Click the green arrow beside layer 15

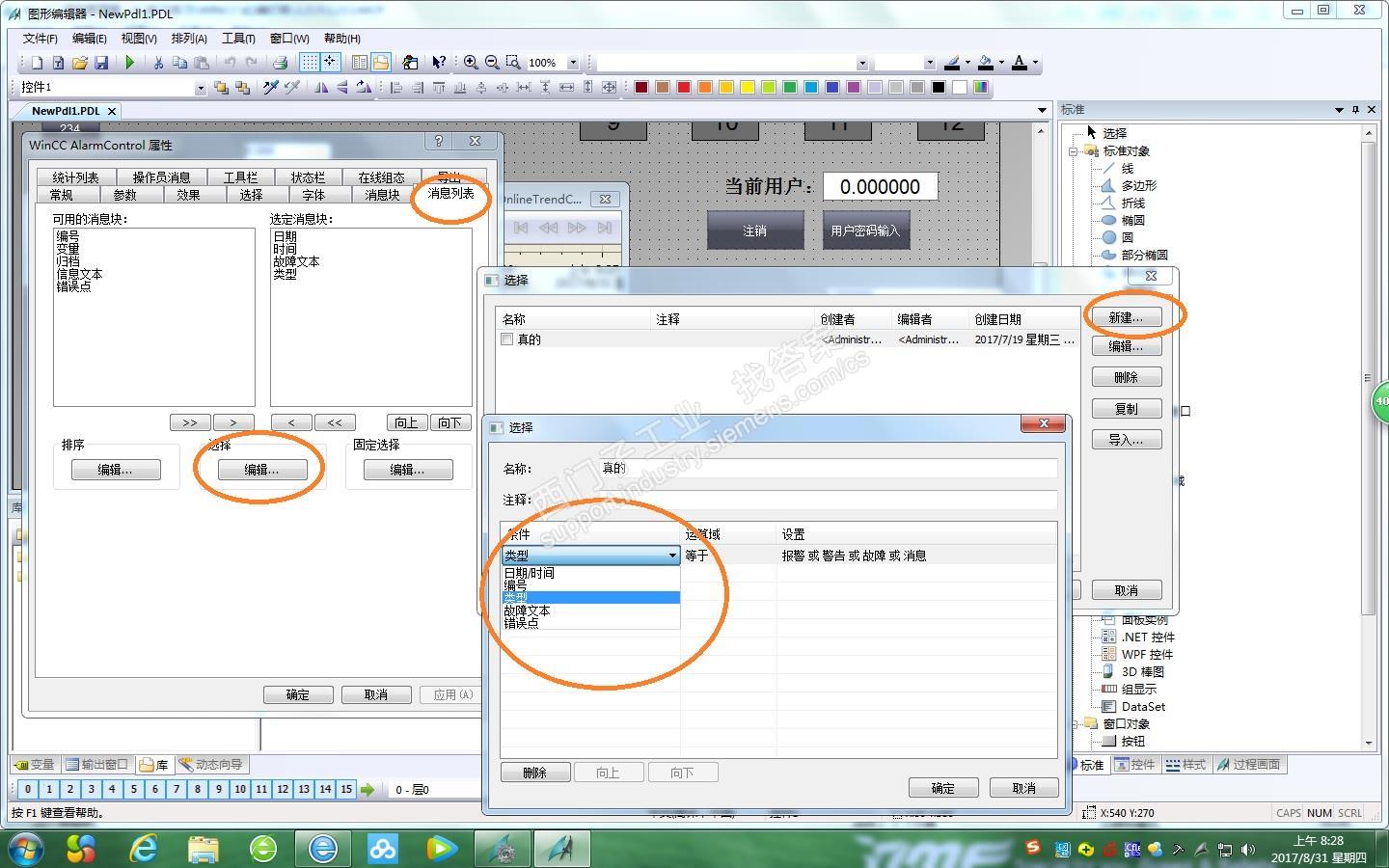(x=368, y=789)
